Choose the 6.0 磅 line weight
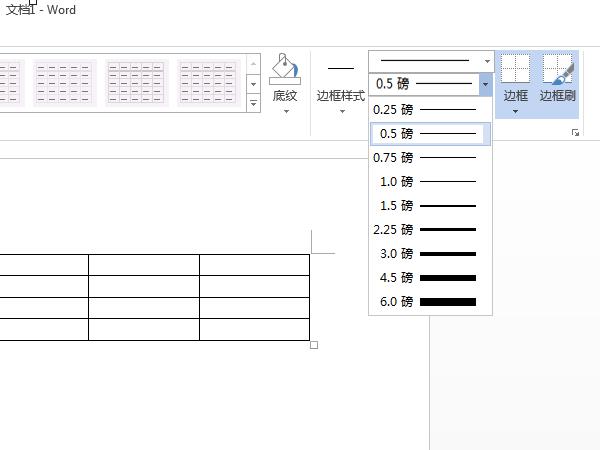Viewport: 600px width, 450px height. [x=430, y=302]
